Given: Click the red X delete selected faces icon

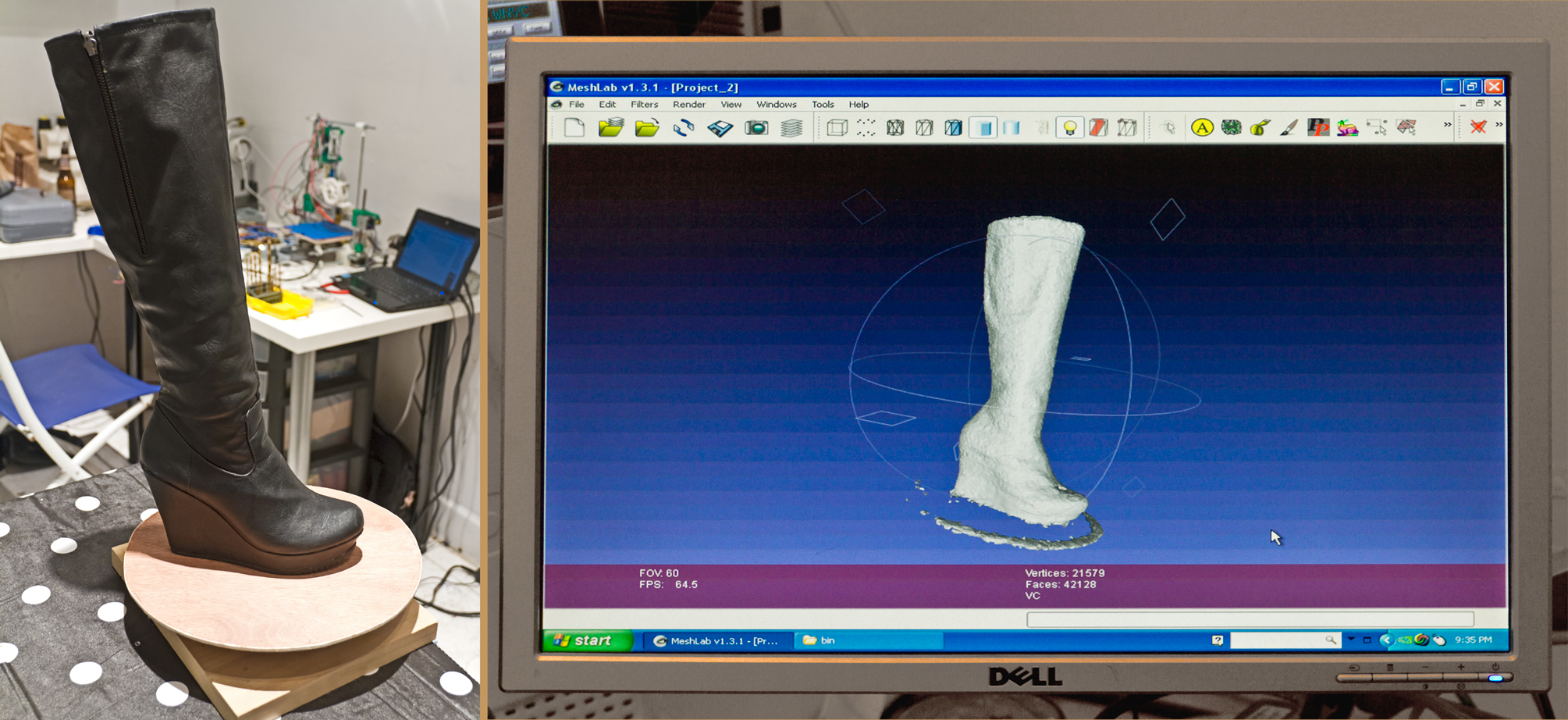Looking at the screenshot, I should pos(1477,127).
